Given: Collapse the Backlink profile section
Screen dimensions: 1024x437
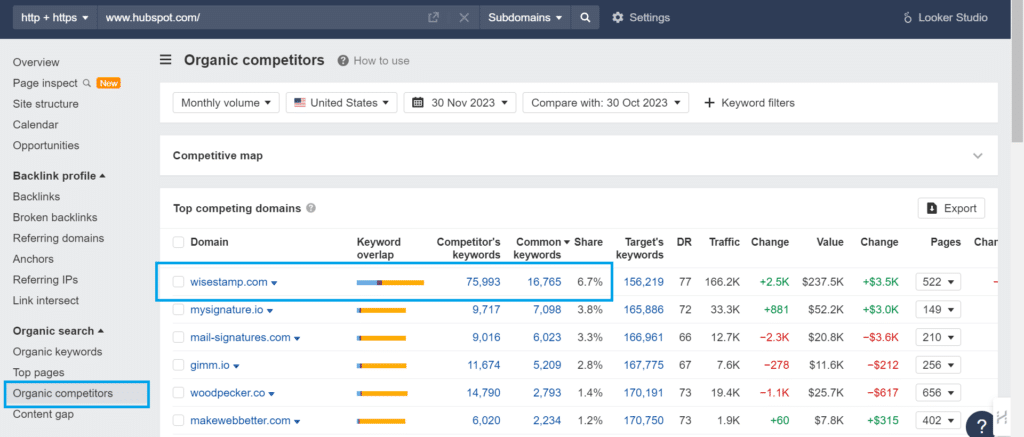Looking at the screenshot, I should coord(59,176).
